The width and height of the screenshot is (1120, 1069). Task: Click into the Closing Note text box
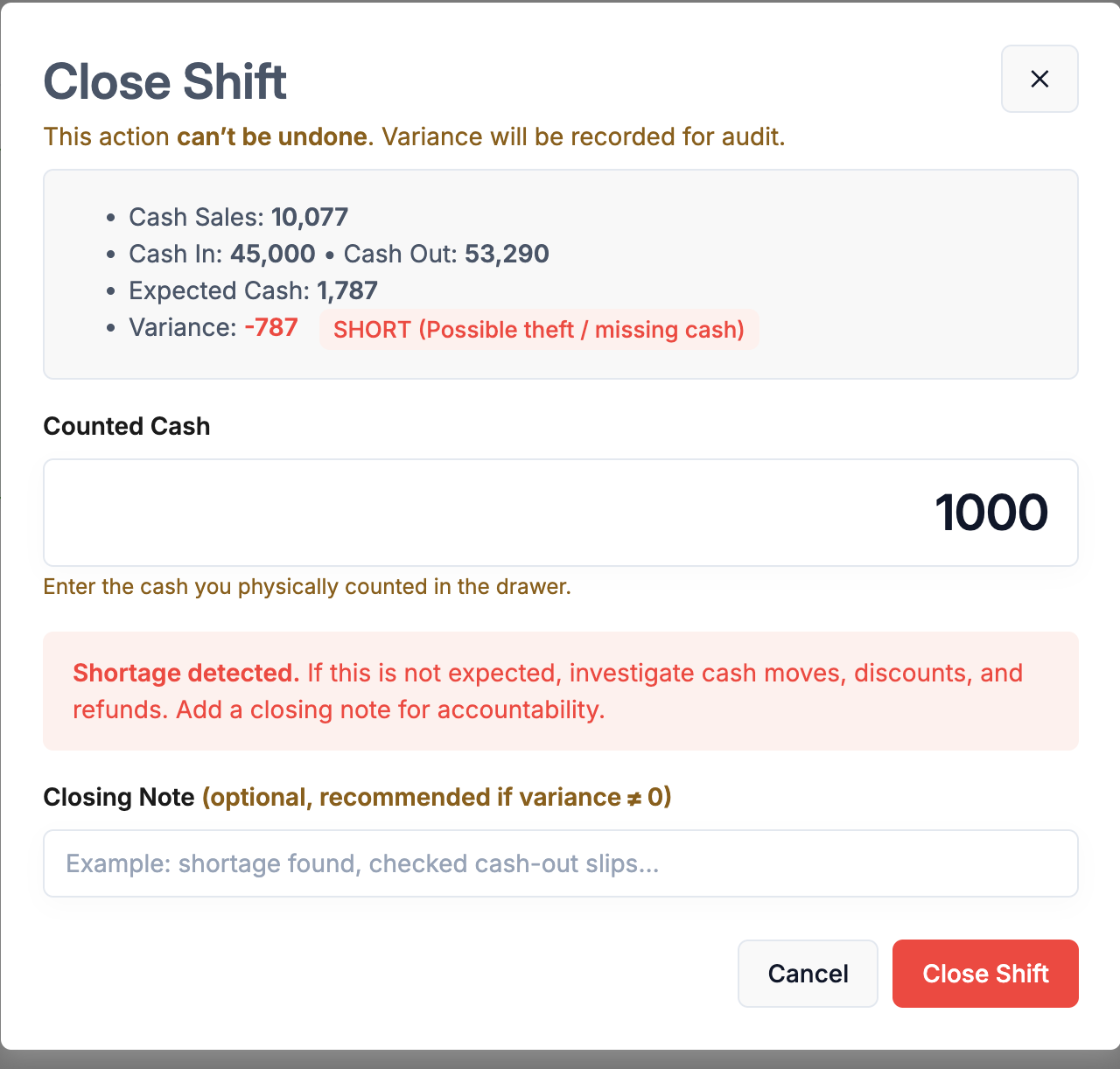[x=560, y=863]
